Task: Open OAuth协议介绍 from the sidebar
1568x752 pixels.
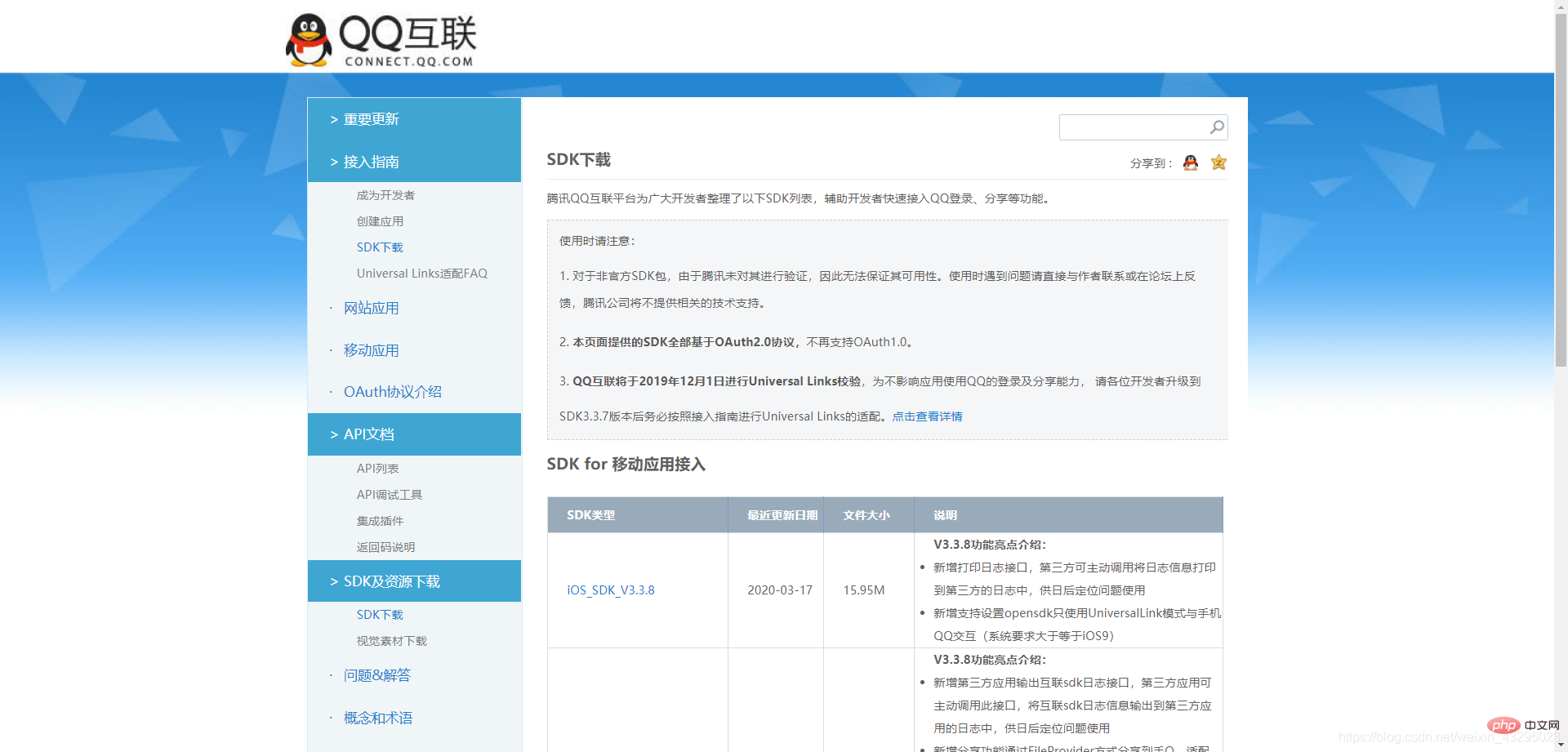Action: point(392,391)
